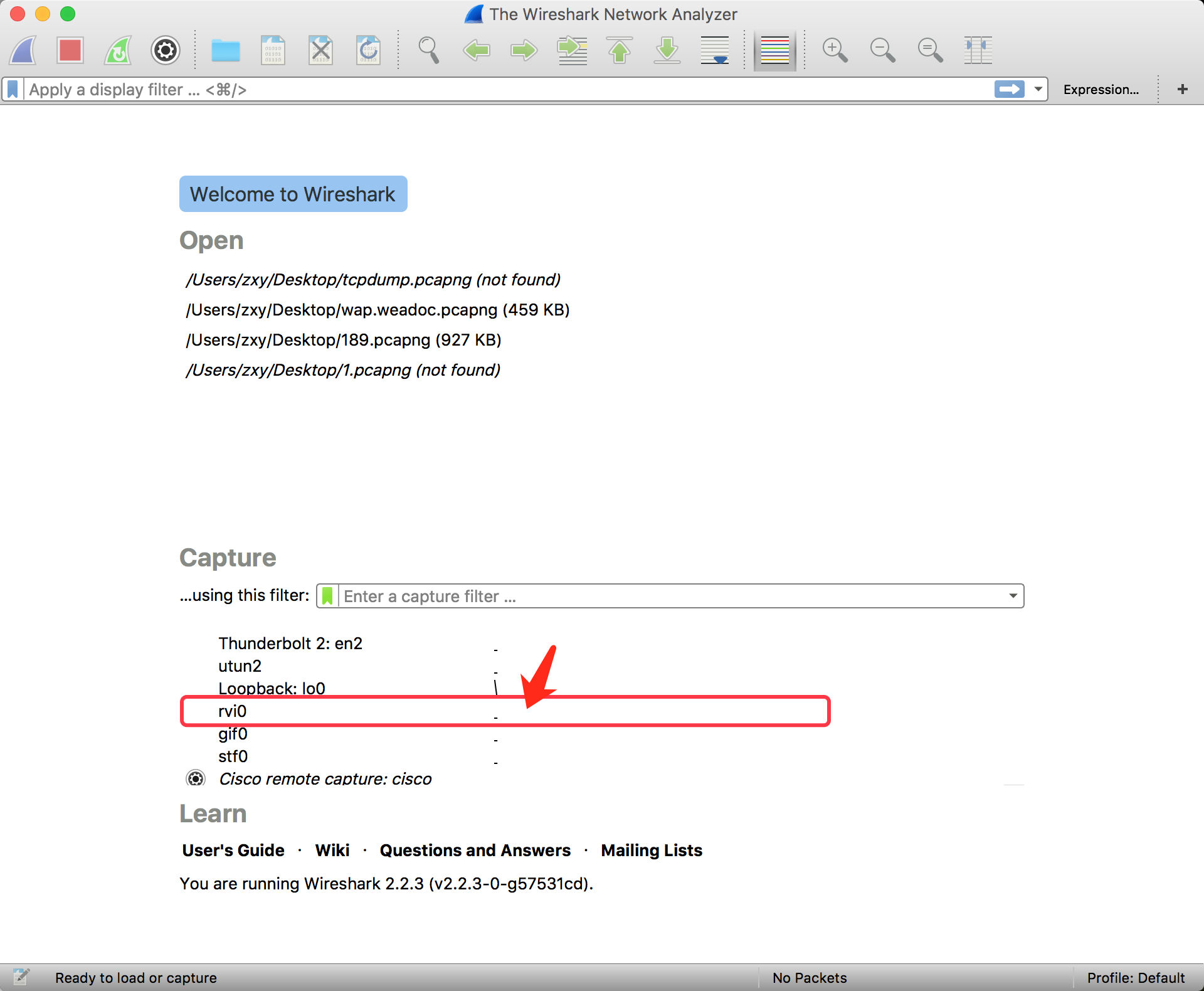Click the Welcome to Wireshark banner
Image resolution: width=1204 pixels, height=991 pixels.
[293, 194]
